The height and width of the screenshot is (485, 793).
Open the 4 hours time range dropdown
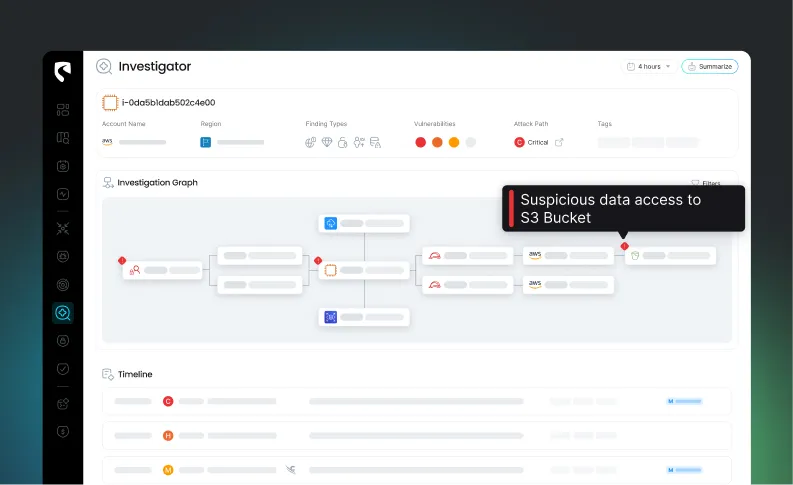[x=649, y=66]
